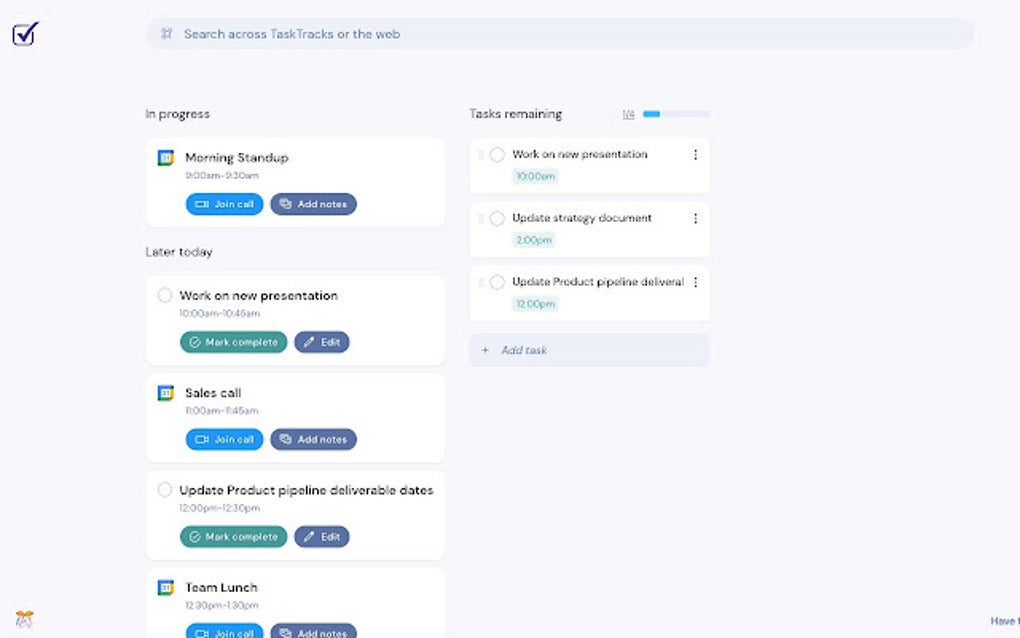
Task: Select the pencil icon on the Edit button
Action: [308, 341]
